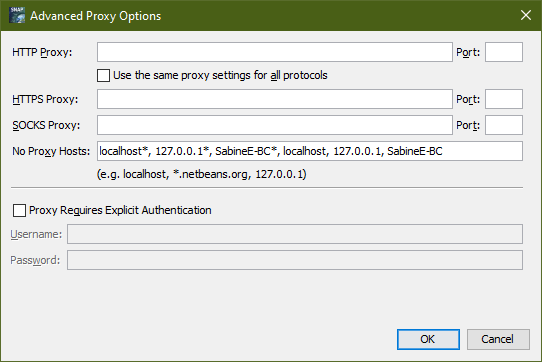
Task: Focus the HTTP Proxy host field
Action: click(x=275, y=52)
